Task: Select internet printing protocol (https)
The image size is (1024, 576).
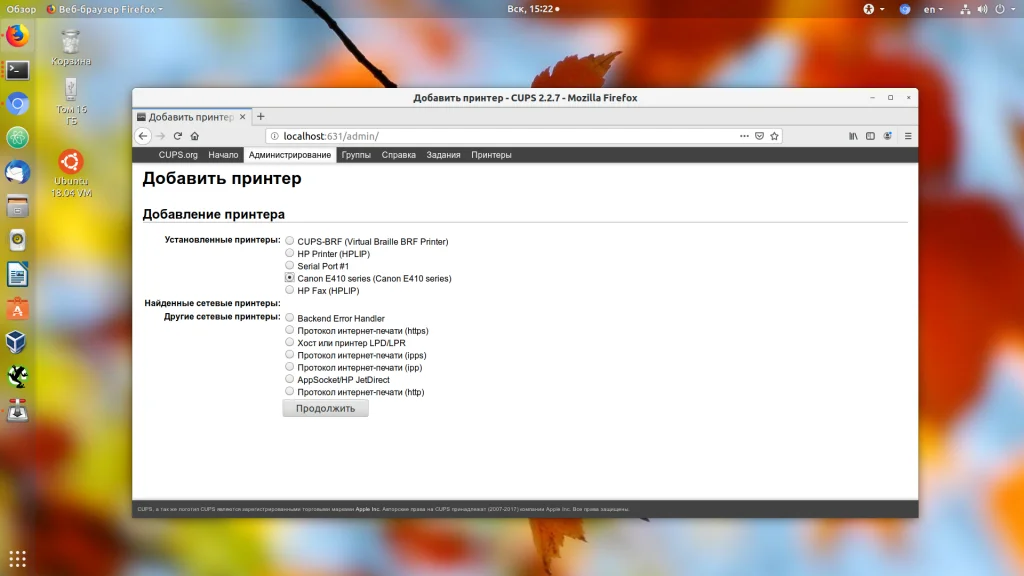Action: [x=289, y=330]
